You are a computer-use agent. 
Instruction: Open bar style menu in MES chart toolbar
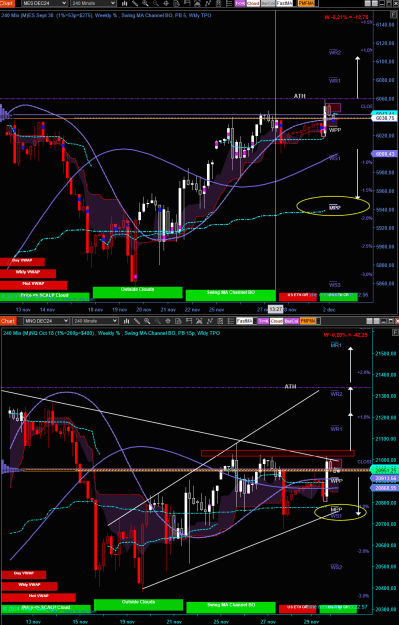coord(124,3)
